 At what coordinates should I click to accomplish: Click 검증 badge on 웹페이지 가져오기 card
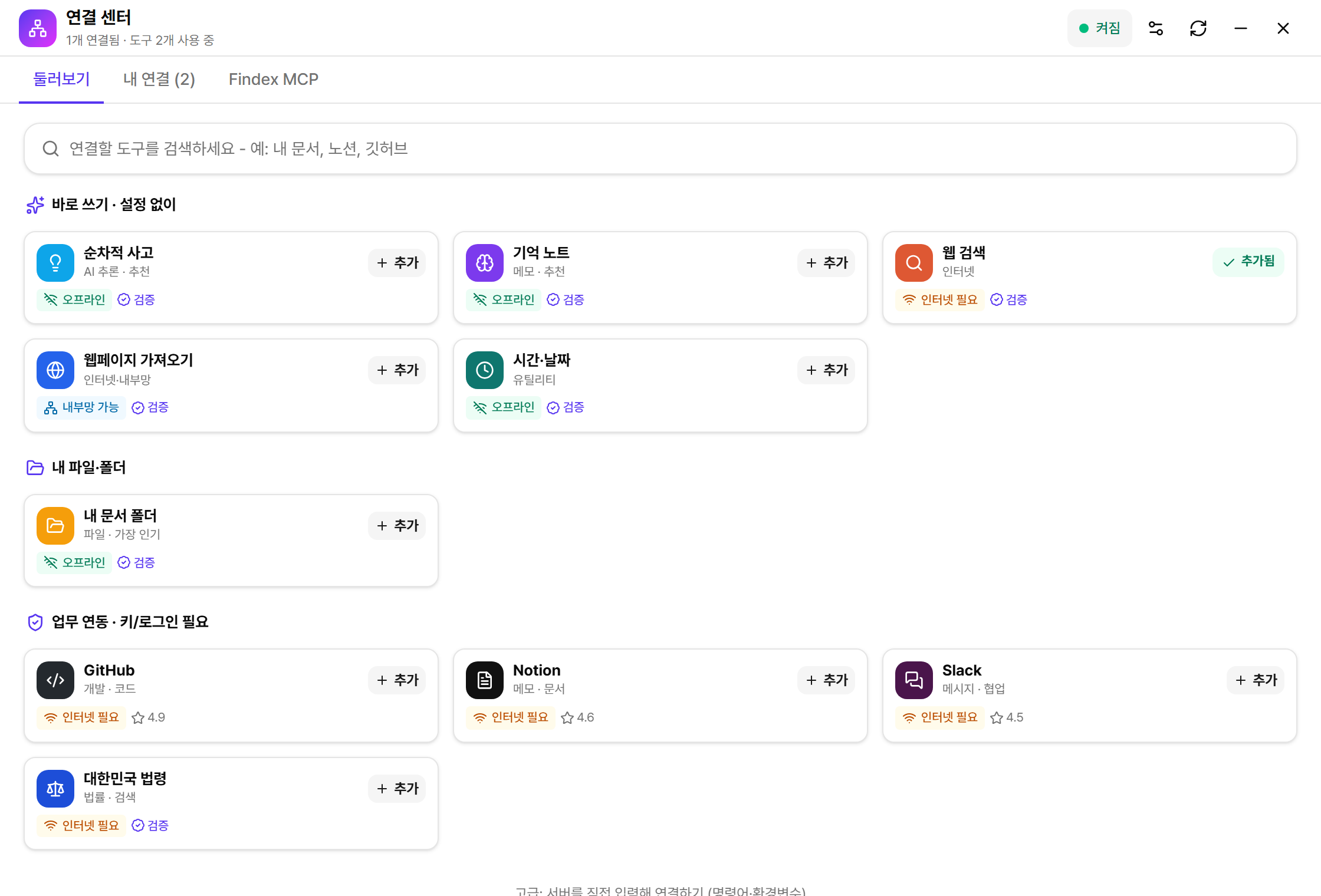[x=150, y=408]
